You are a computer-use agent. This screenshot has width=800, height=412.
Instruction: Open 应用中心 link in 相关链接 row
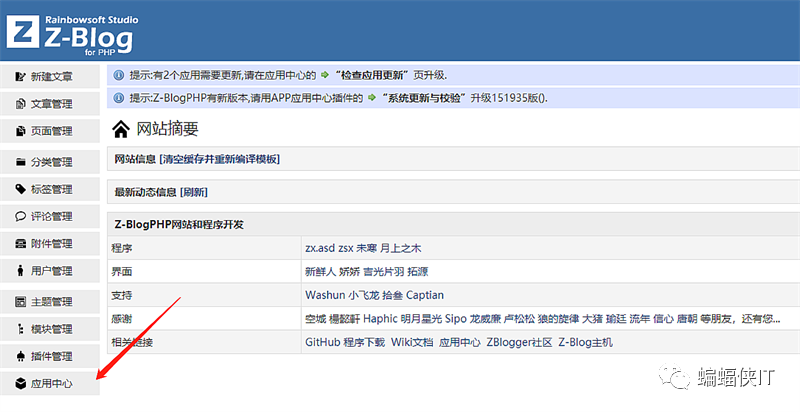pos(460,342)
